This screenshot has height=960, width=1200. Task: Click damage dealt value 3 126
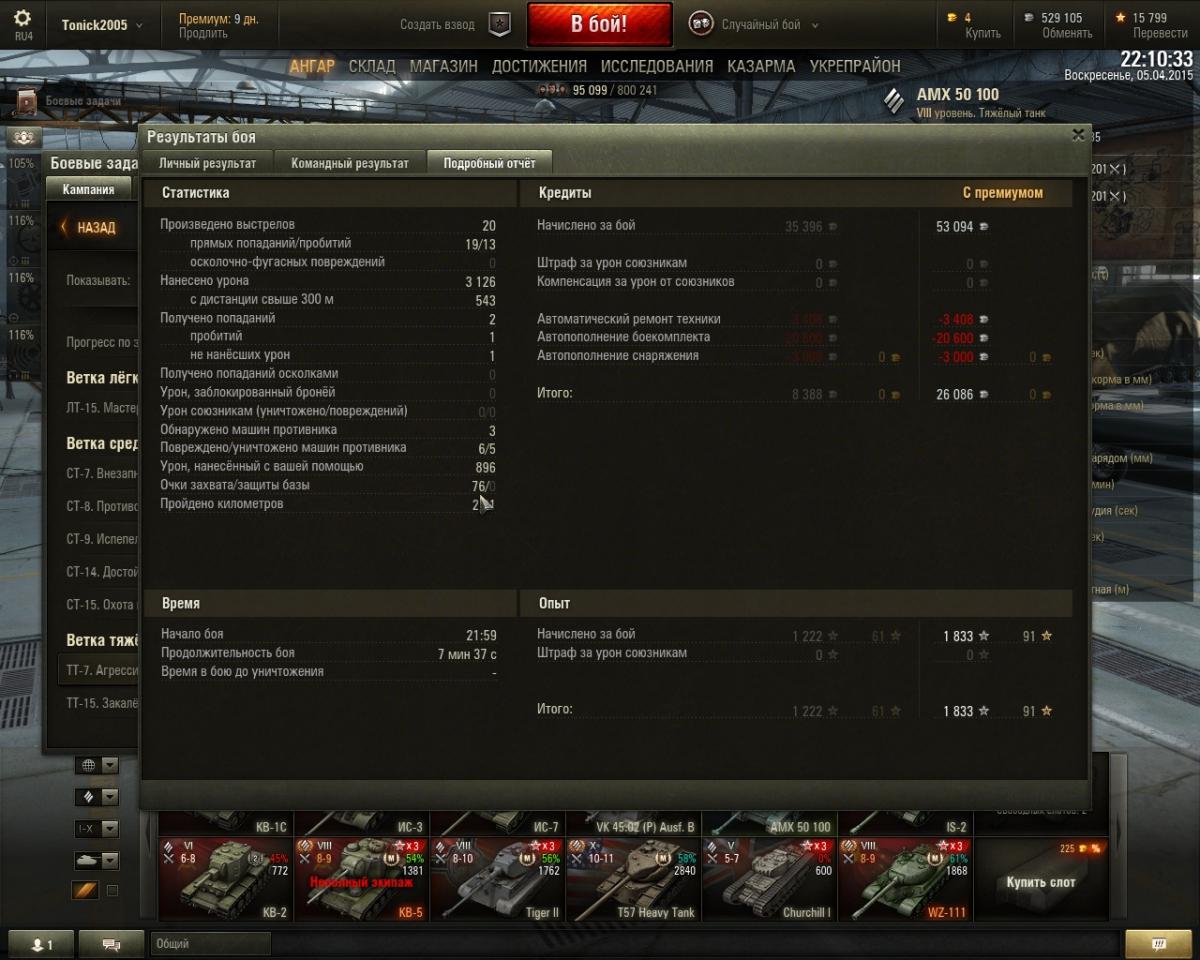(480, 282)
